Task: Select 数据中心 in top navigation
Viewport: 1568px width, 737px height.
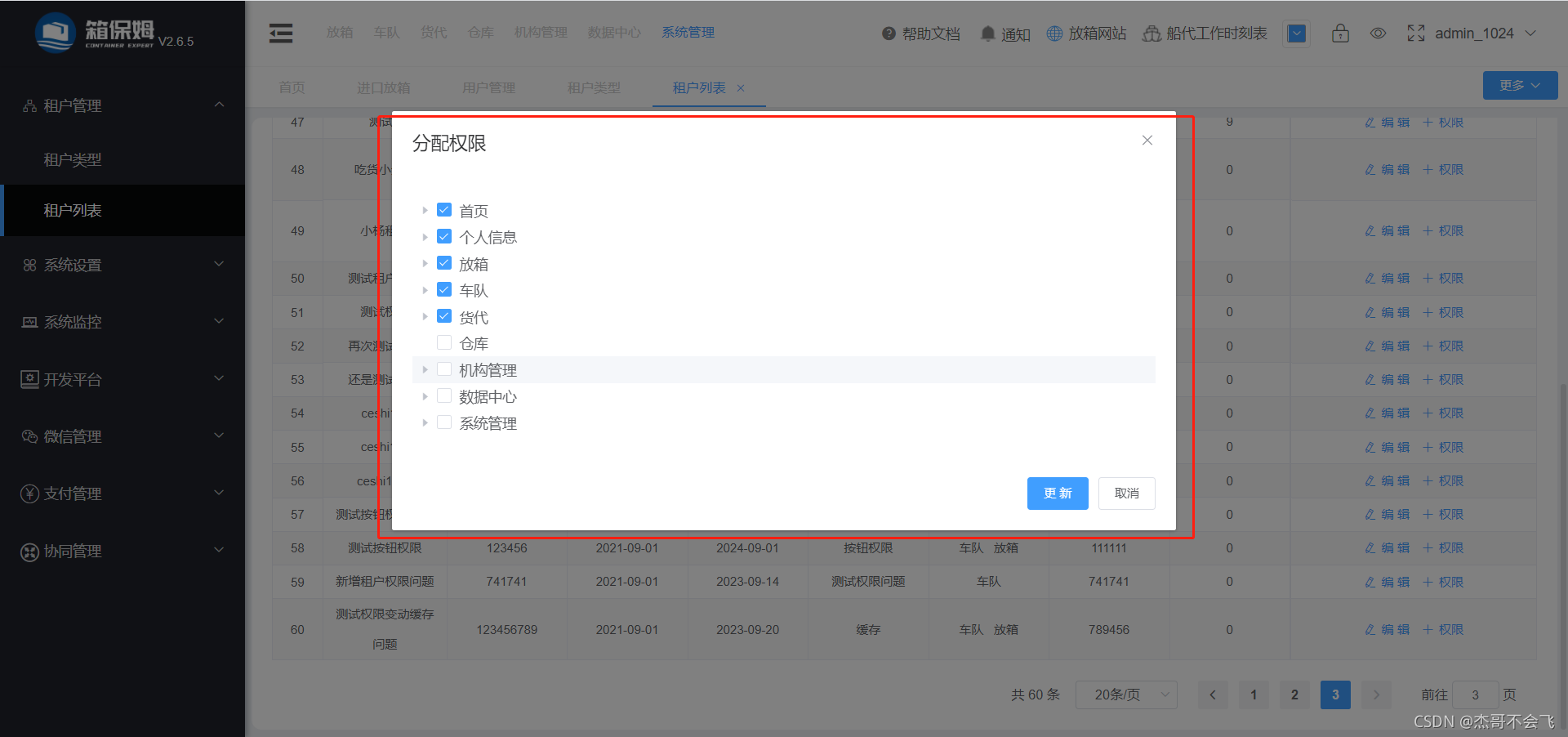Action: tap(614, 33)
